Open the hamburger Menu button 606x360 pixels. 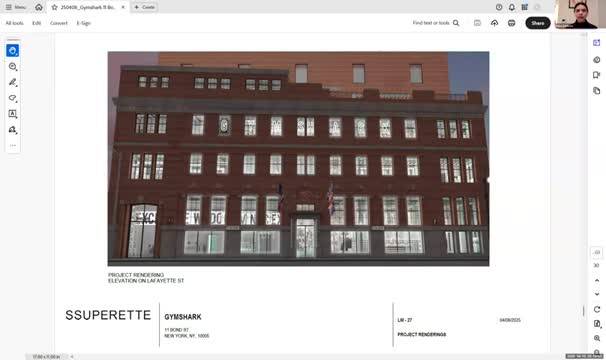pyautogui.click(x=15, y=7)
